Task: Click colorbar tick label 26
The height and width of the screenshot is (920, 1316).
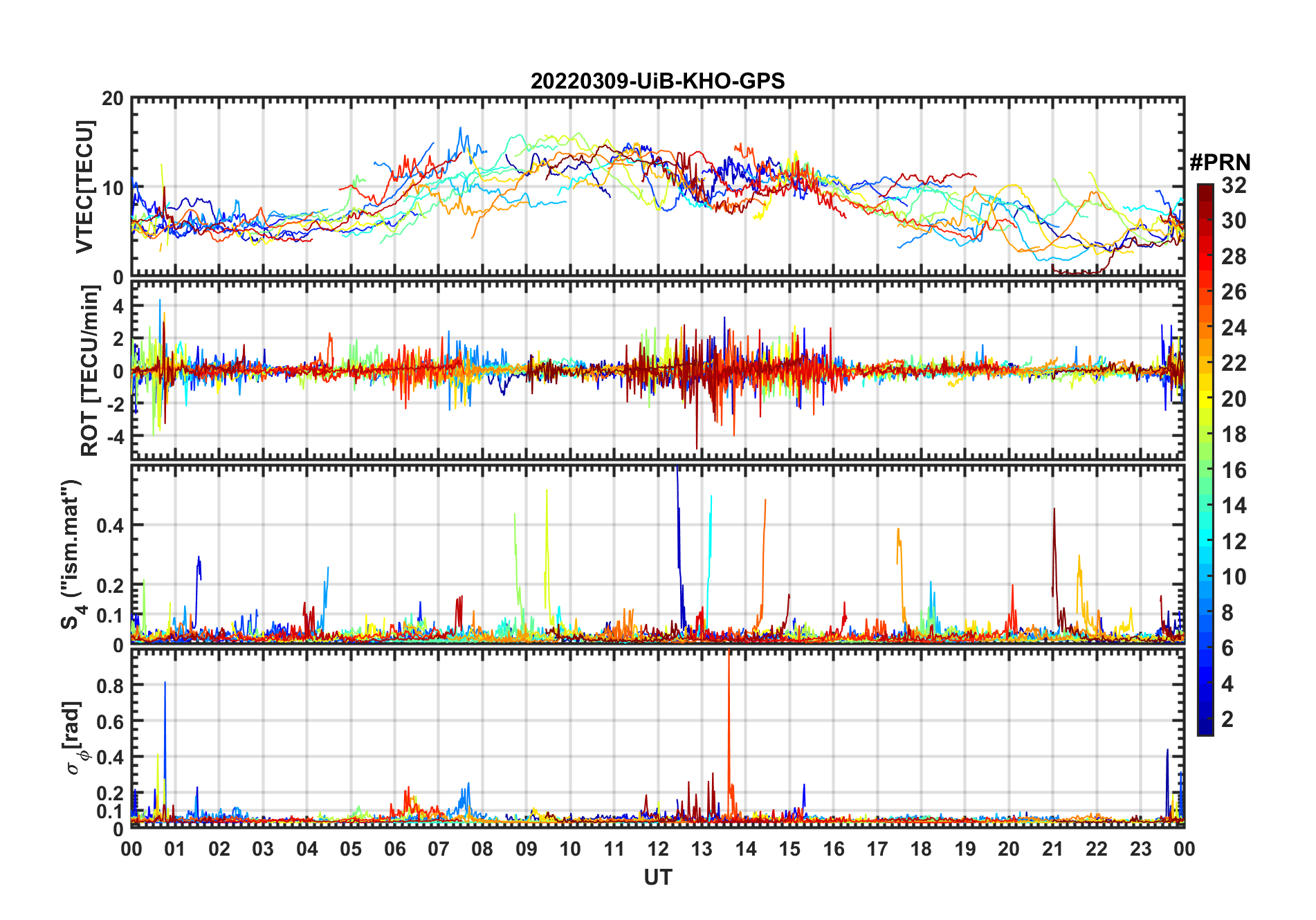Action: coord(1234,292)
